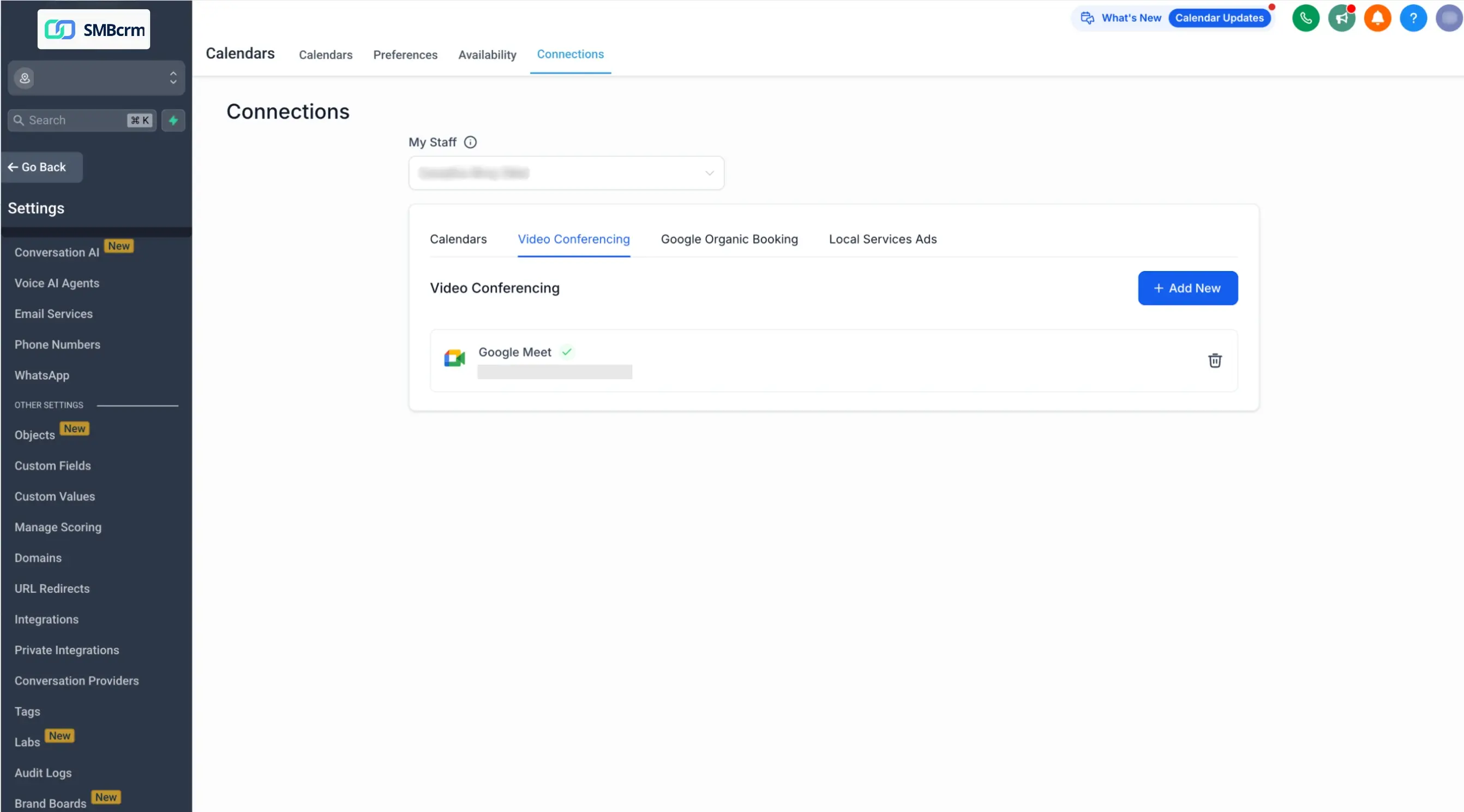Open Conversation Providers settings
The image size is (1464, 812).
77,681
